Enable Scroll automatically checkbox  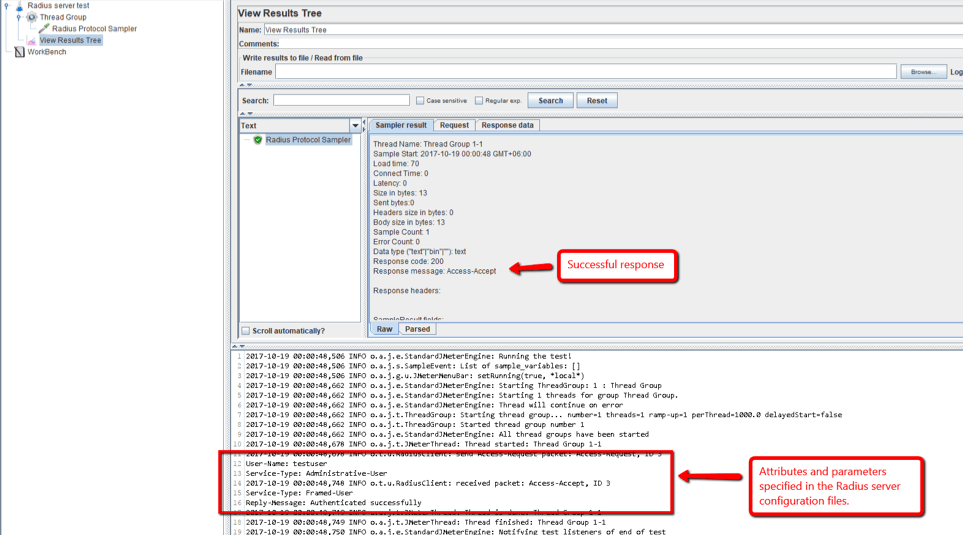246,331
